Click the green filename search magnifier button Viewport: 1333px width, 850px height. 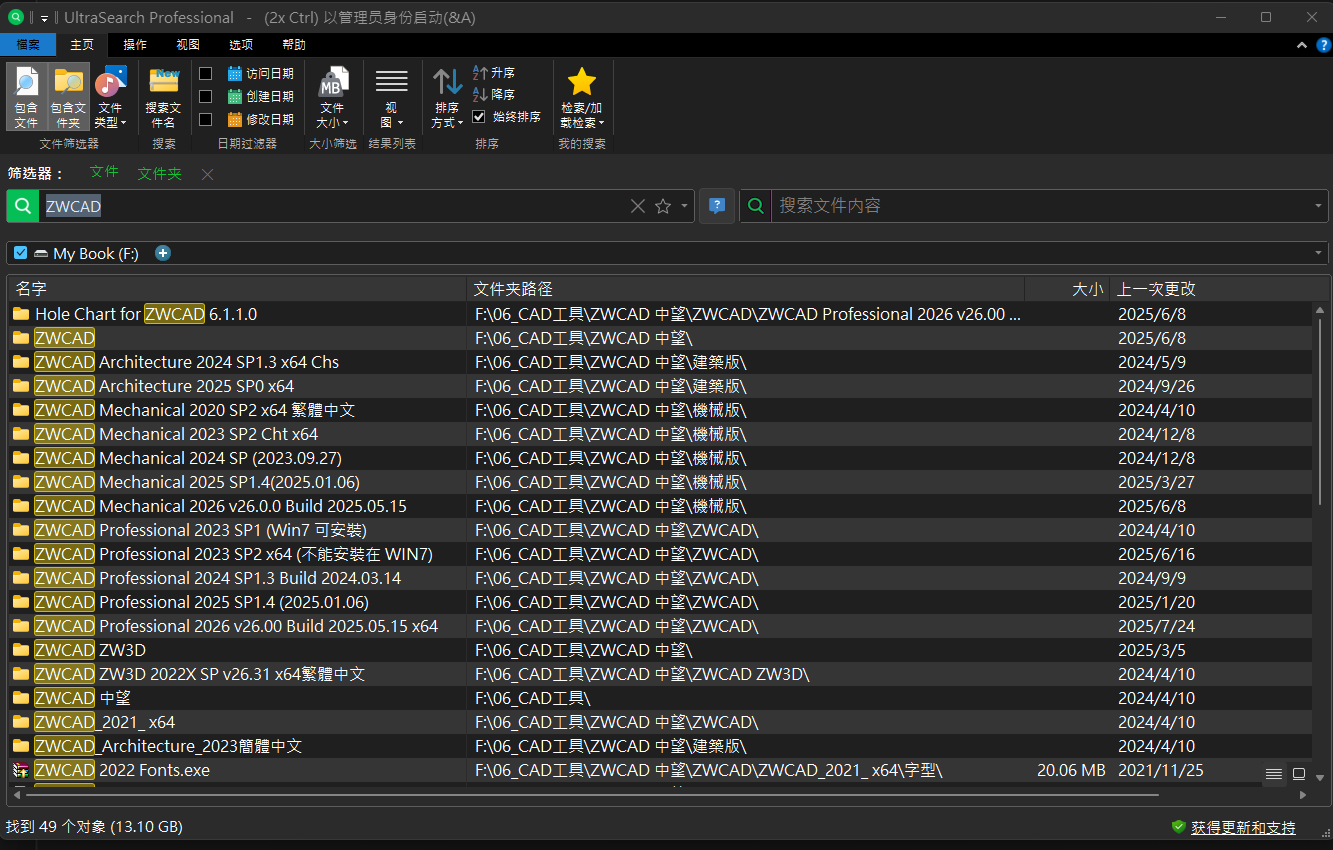23,206
